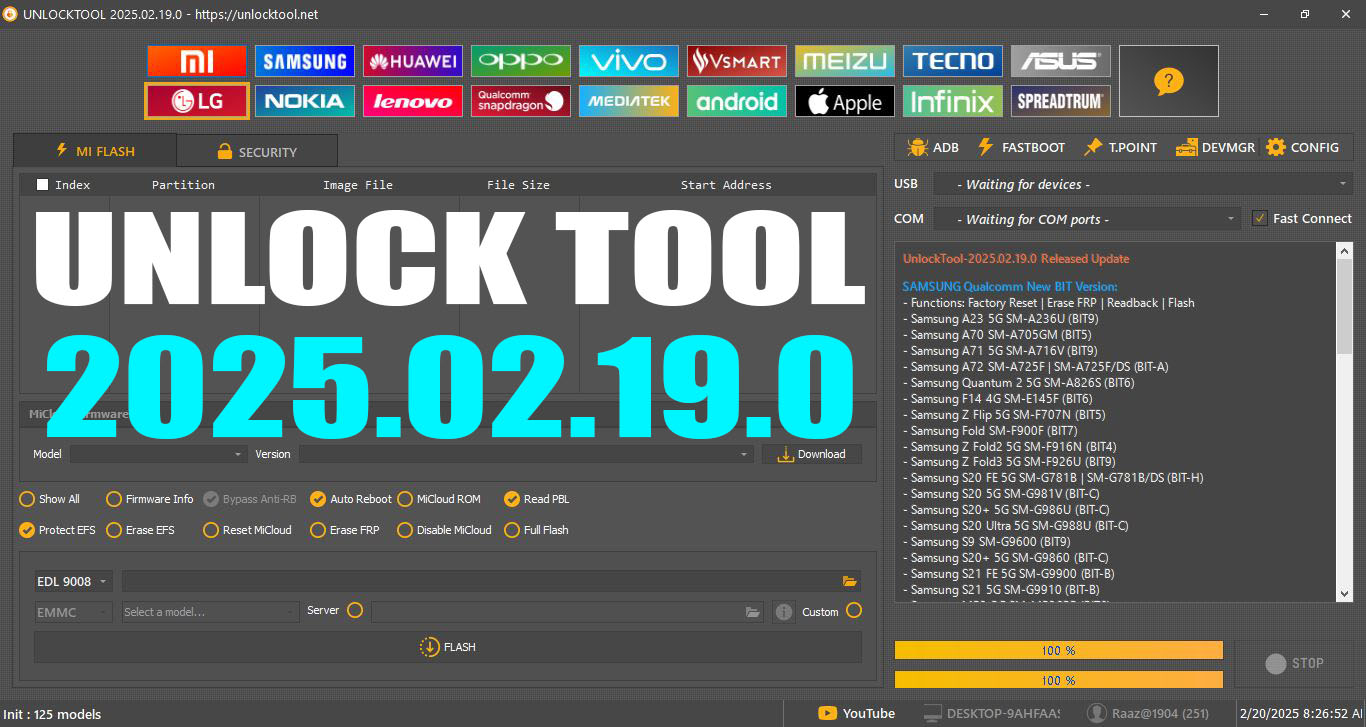Click the EDL firmware path input field

coord(491,581)
